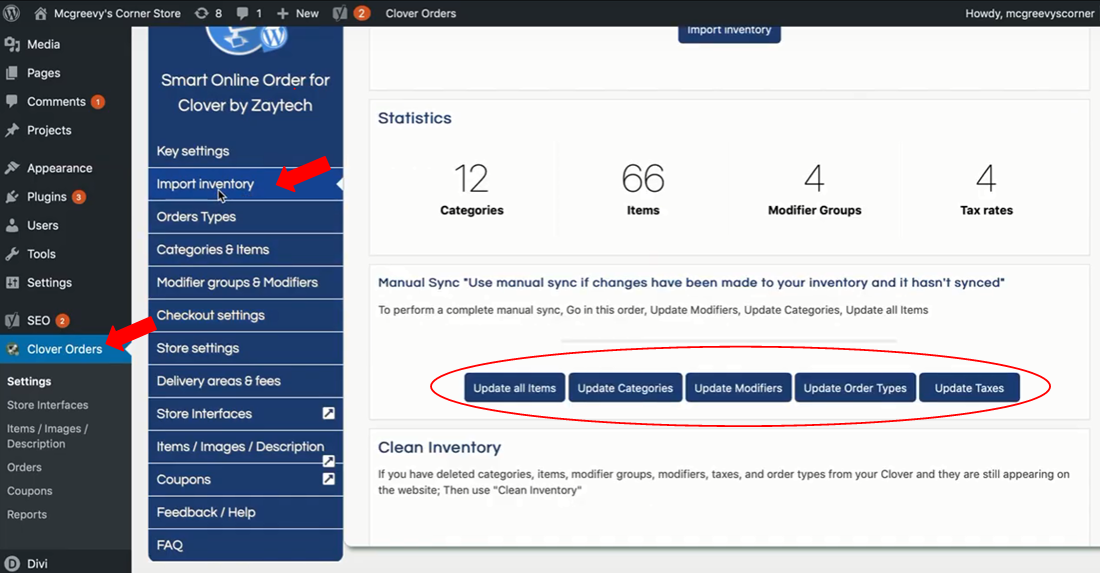Open the comments bubble icon in admin bar
Screen dimensions: 1100x573
coord(243,13)
